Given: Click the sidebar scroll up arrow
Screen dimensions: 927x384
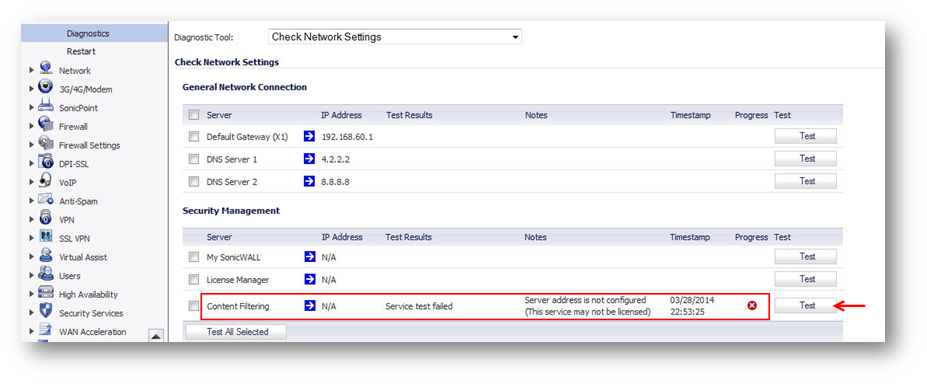Looking at the screenshot, I should tap(155, 336).
